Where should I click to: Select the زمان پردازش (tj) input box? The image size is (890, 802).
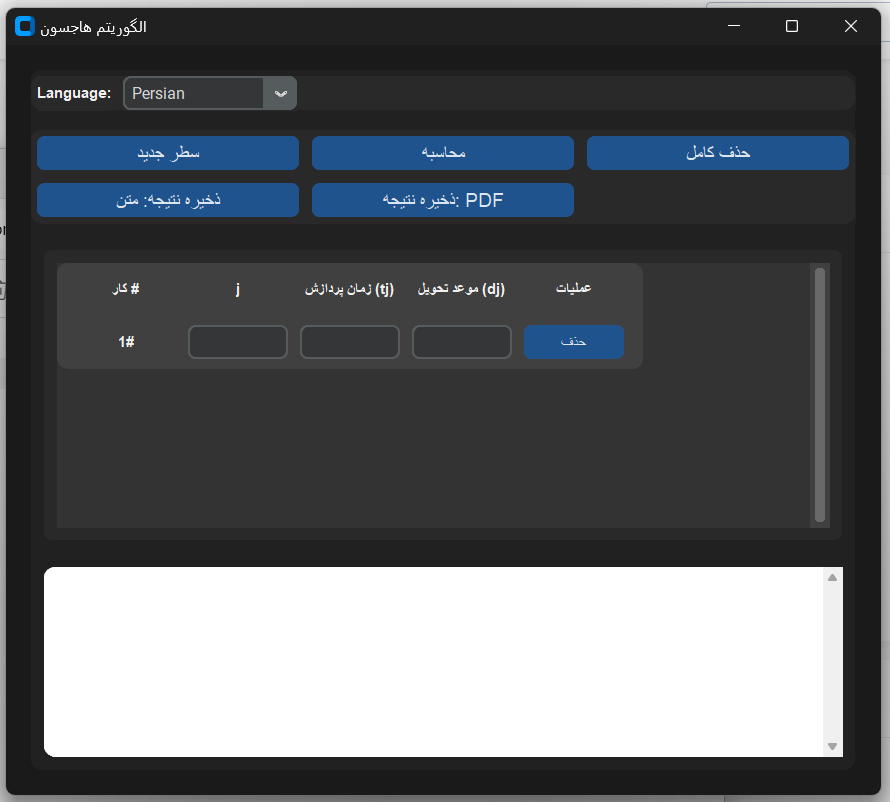[350, 342]
